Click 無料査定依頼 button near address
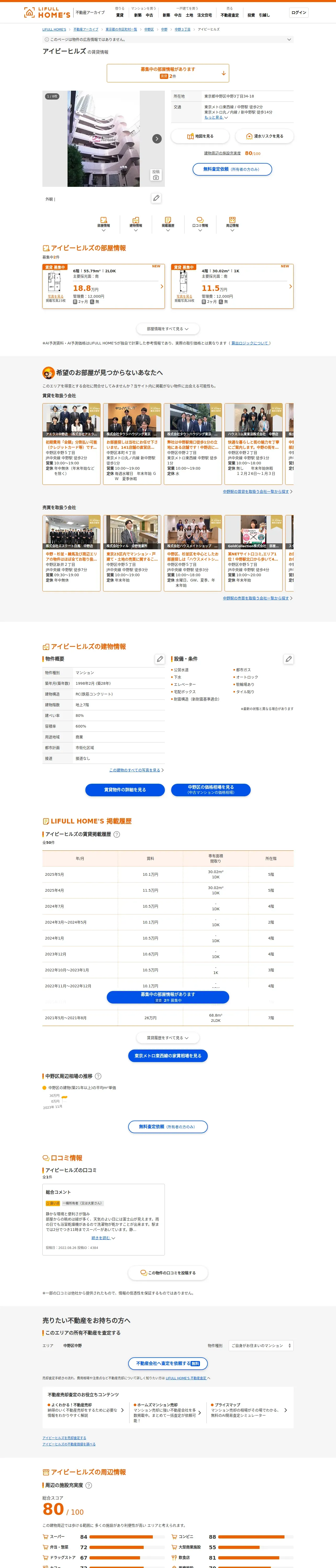 pos(232,169)
